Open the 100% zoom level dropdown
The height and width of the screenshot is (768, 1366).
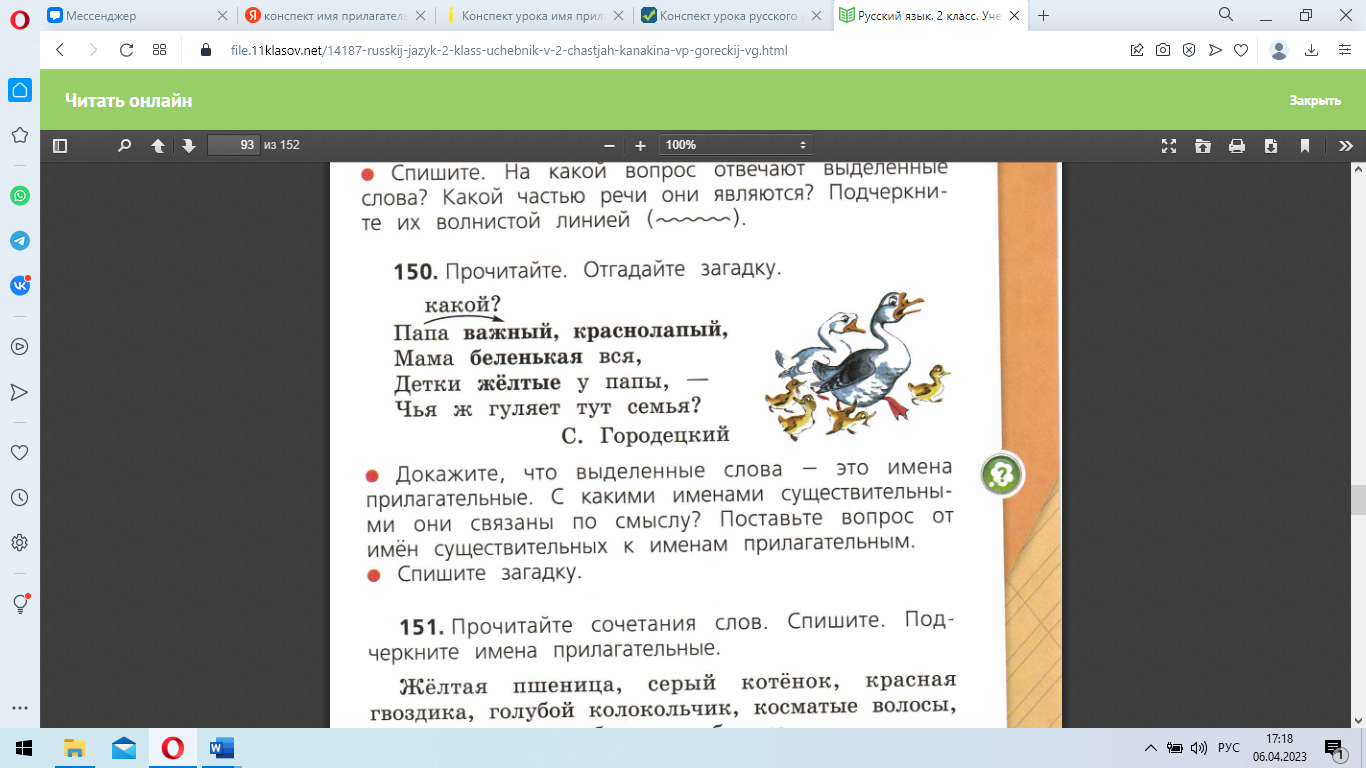point(735,146)
